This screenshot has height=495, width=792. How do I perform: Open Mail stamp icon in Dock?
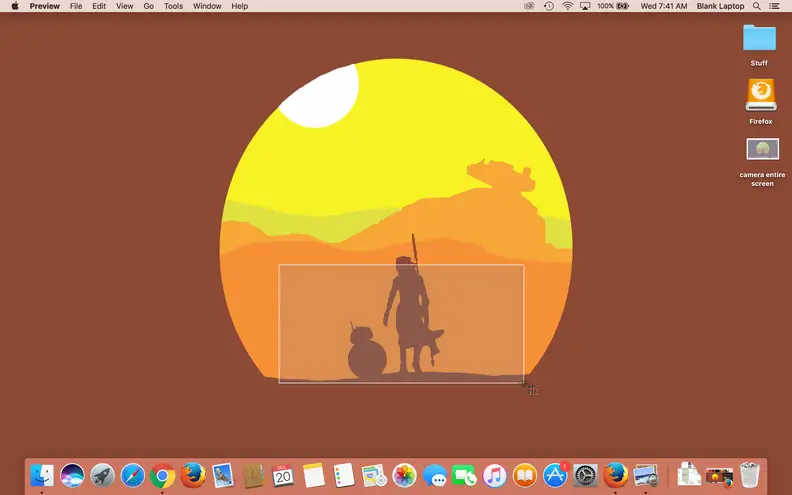223,475
